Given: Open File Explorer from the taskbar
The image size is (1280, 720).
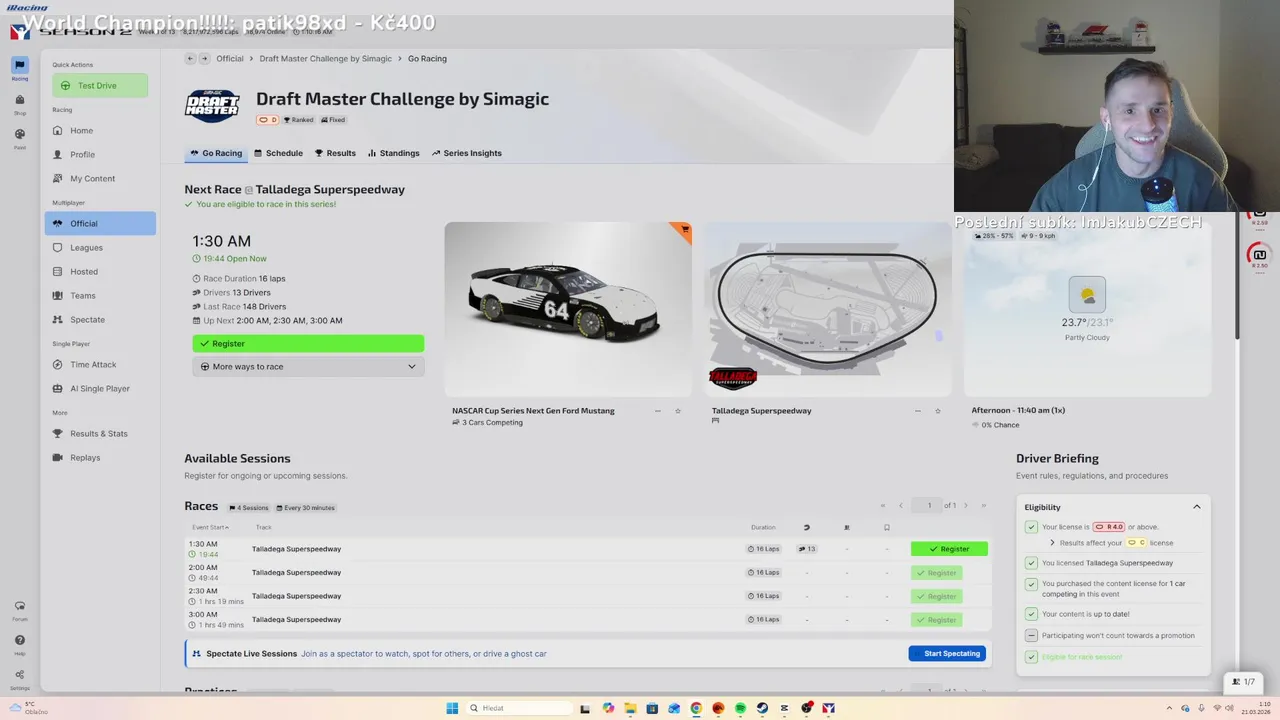Looking at the screenshot, I should pos(630,708).
